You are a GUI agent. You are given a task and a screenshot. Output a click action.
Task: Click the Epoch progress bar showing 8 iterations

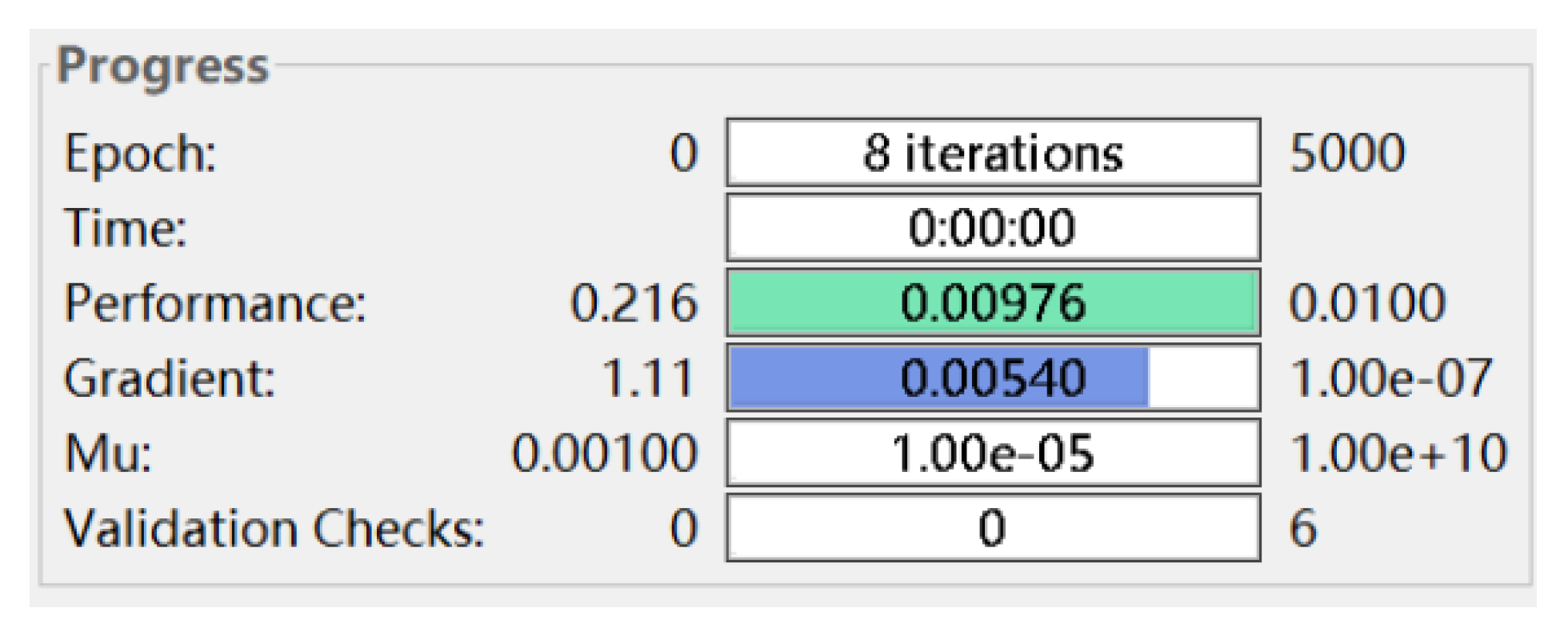[x=993, y=153]
